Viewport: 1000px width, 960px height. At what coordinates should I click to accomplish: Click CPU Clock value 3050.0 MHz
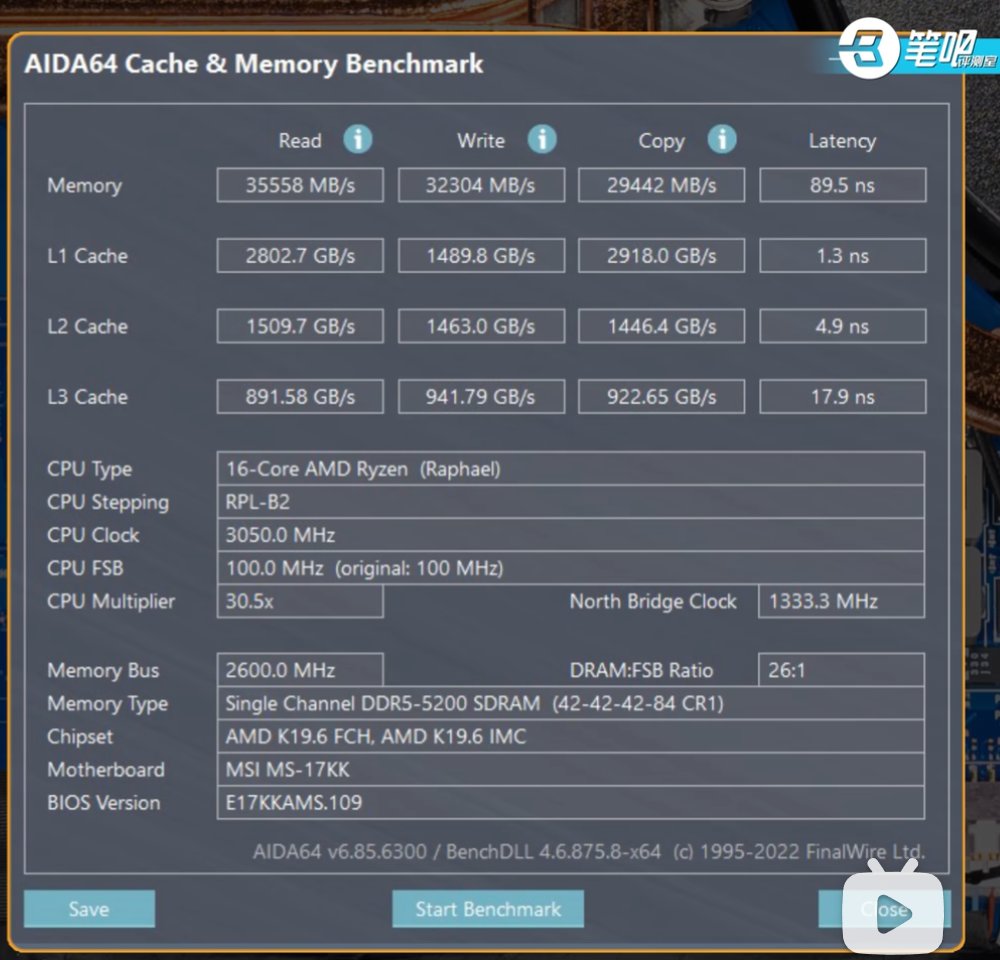click(571, 535)
